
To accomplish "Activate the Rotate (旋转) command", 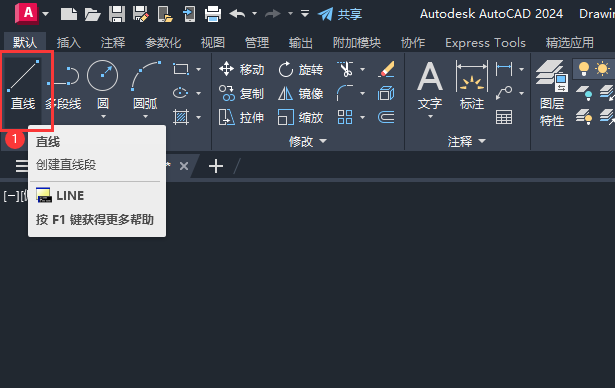I will 300,69.
